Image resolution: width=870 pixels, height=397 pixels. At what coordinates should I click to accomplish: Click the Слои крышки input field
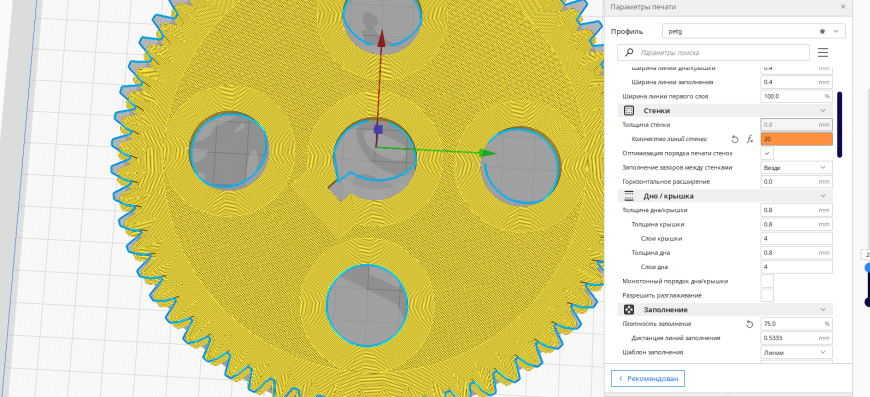coord(796,238)
